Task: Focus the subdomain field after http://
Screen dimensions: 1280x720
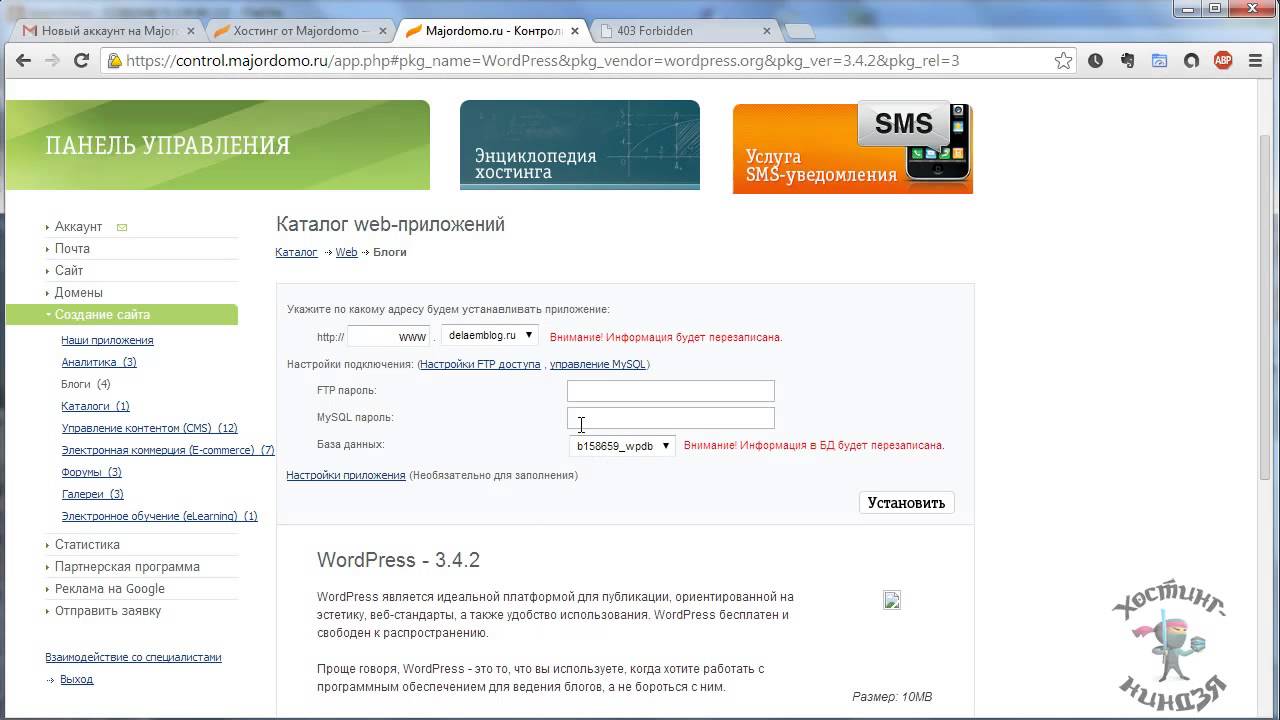Action: click(388, 337)
